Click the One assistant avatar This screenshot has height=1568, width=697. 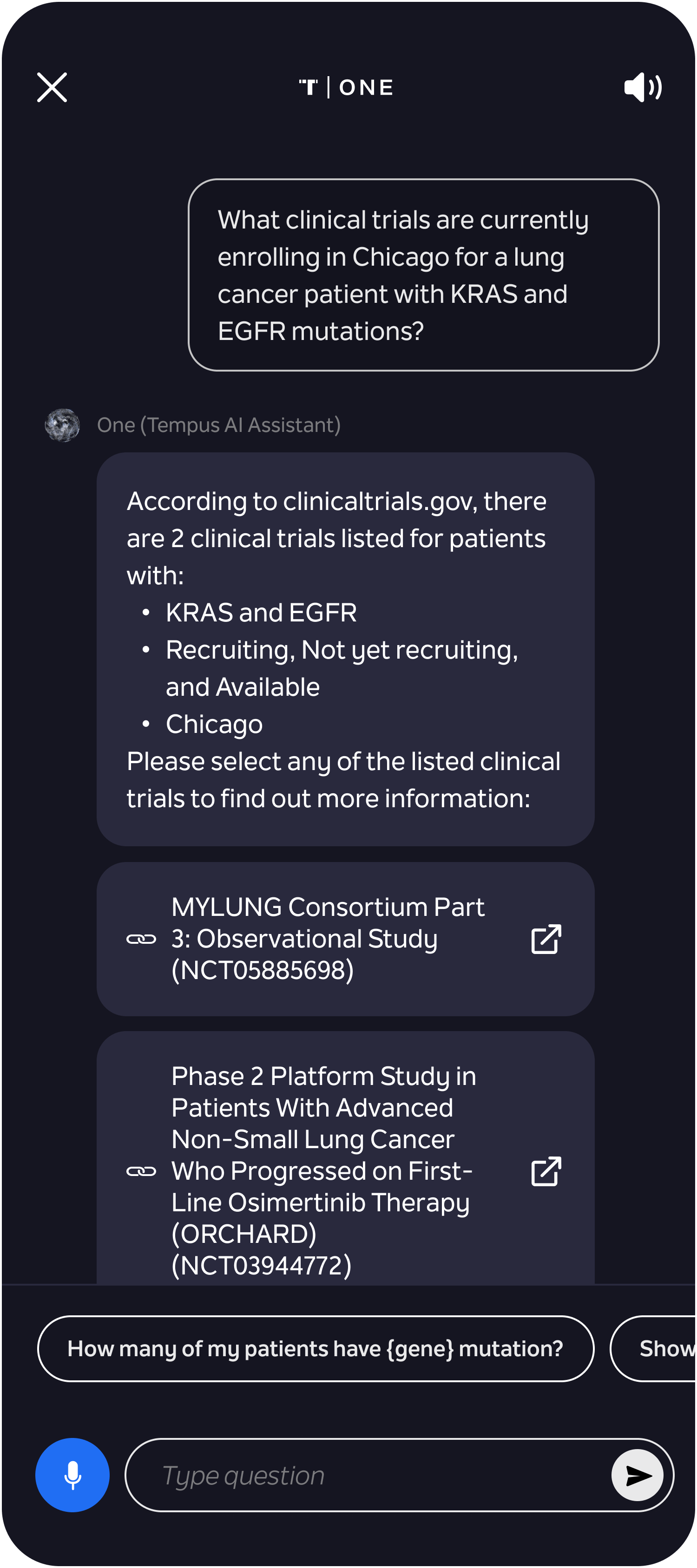(x=62, y=425)
